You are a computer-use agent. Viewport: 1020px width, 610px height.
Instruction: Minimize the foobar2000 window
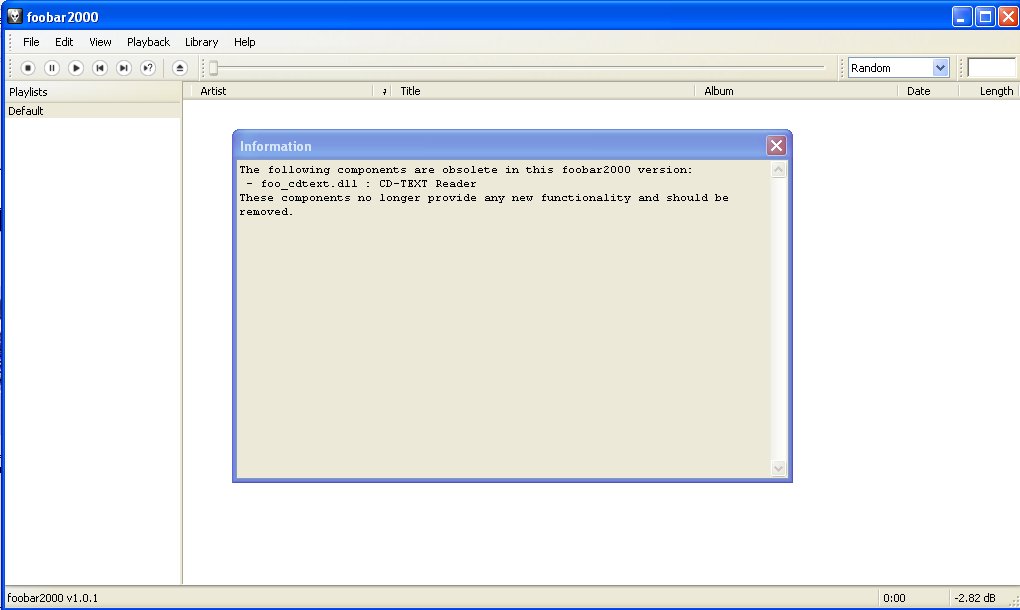961,16
